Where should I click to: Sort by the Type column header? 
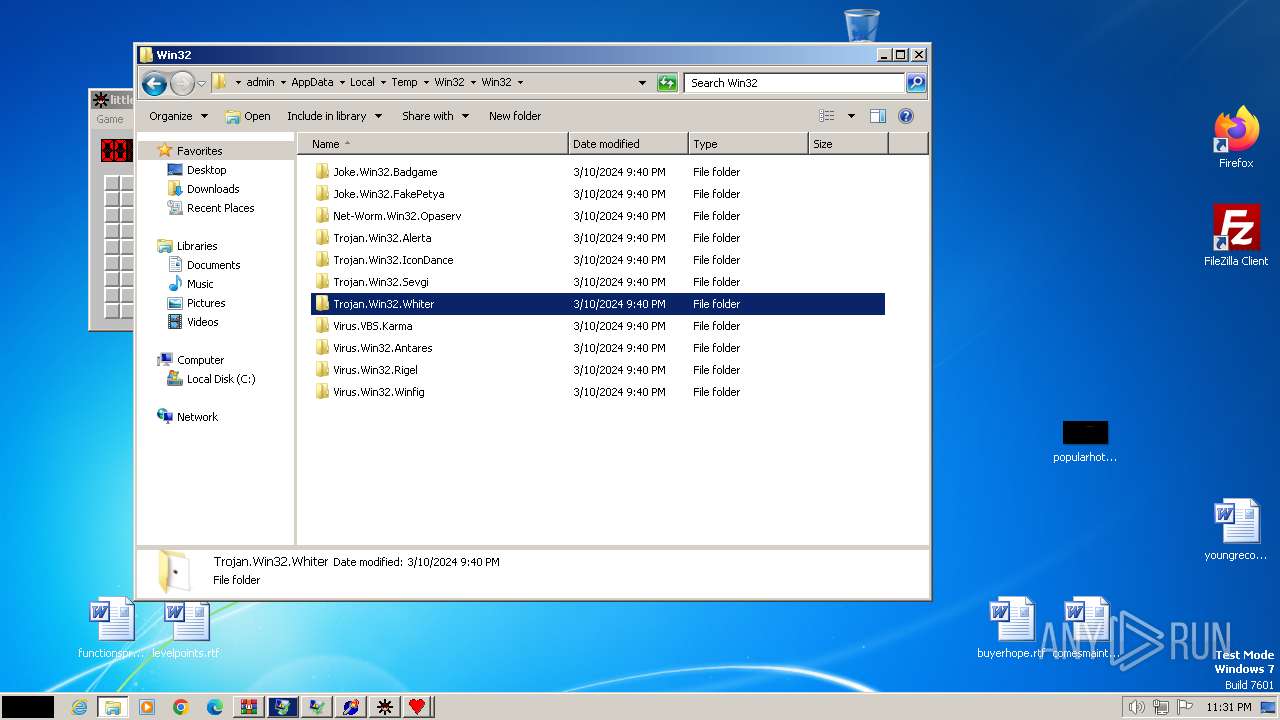(x=748, y=144)
